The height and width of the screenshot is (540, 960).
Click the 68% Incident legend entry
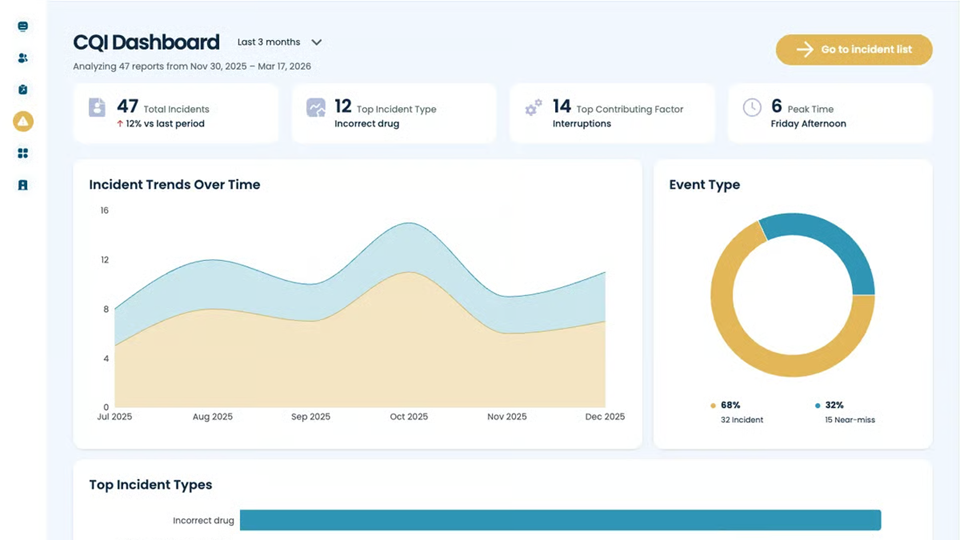pos(736,412)
